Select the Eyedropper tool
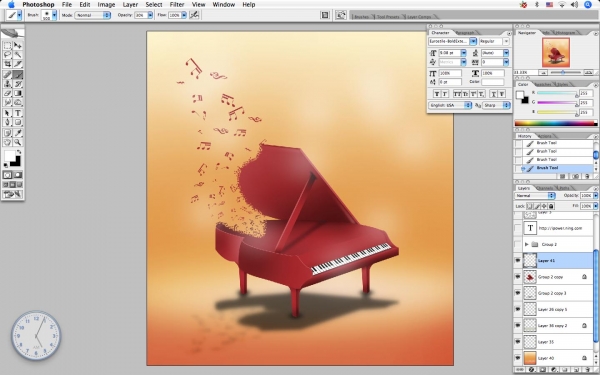The width and height of the screenshot is (600, 375). tap(18, 133)
